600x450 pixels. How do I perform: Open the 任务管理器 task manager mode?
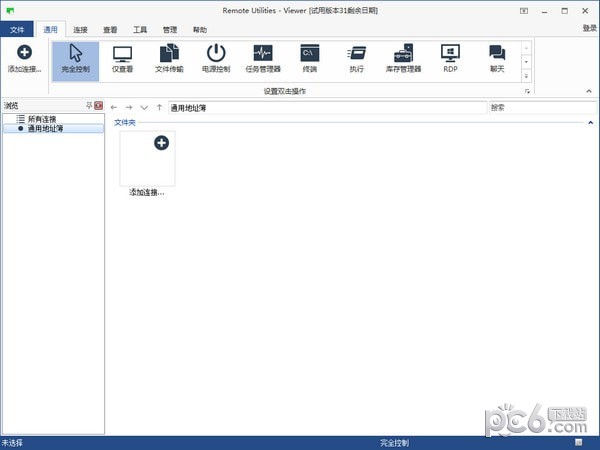point(263,61)
